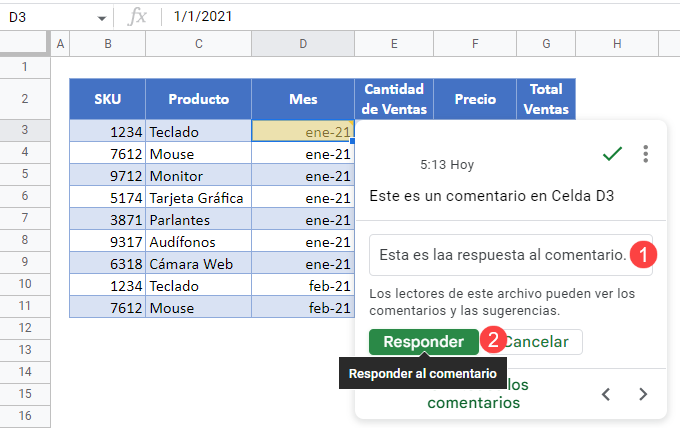680x428 pixels.
Task: Select column H header
Action: [617, 44]
